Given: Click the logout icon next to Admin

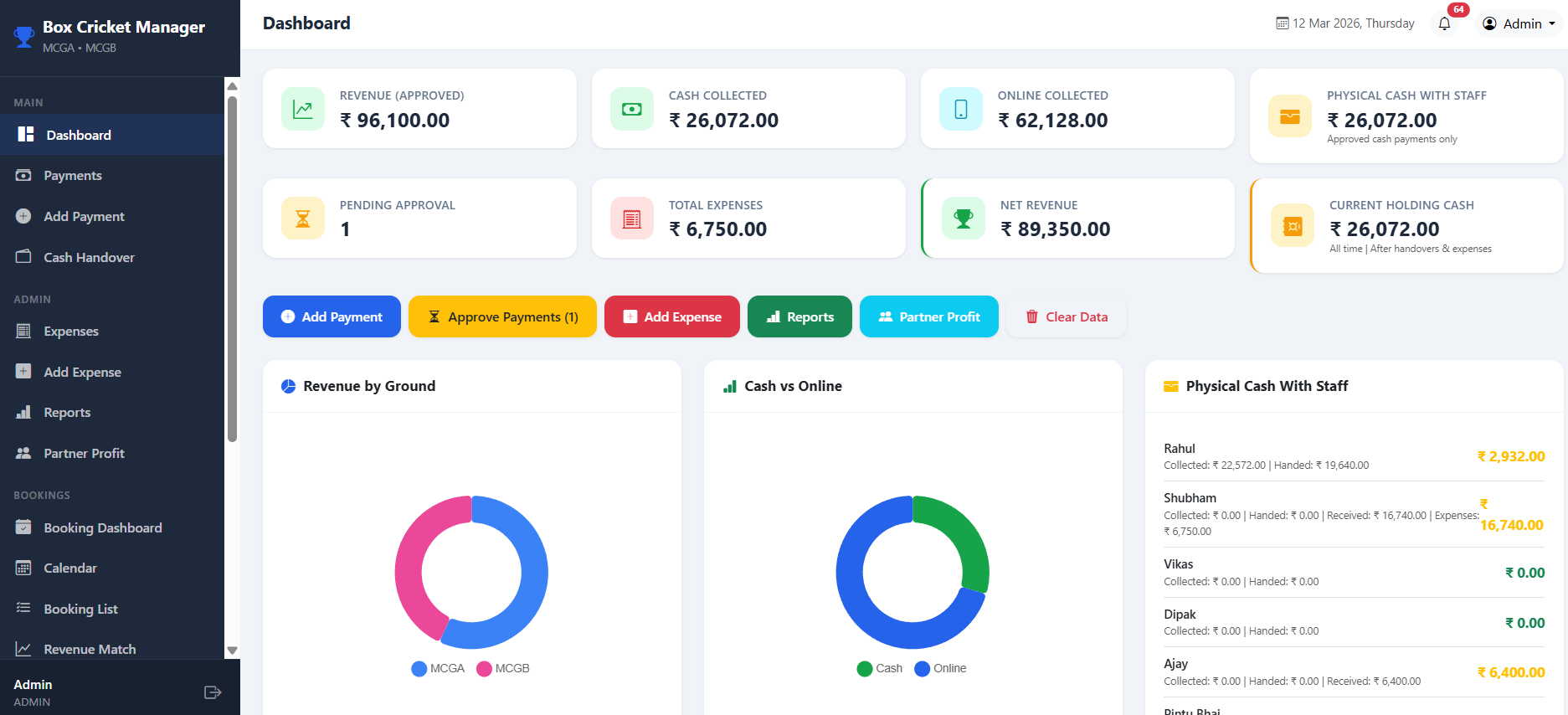Looking at the screenshot, I should 213,692.
